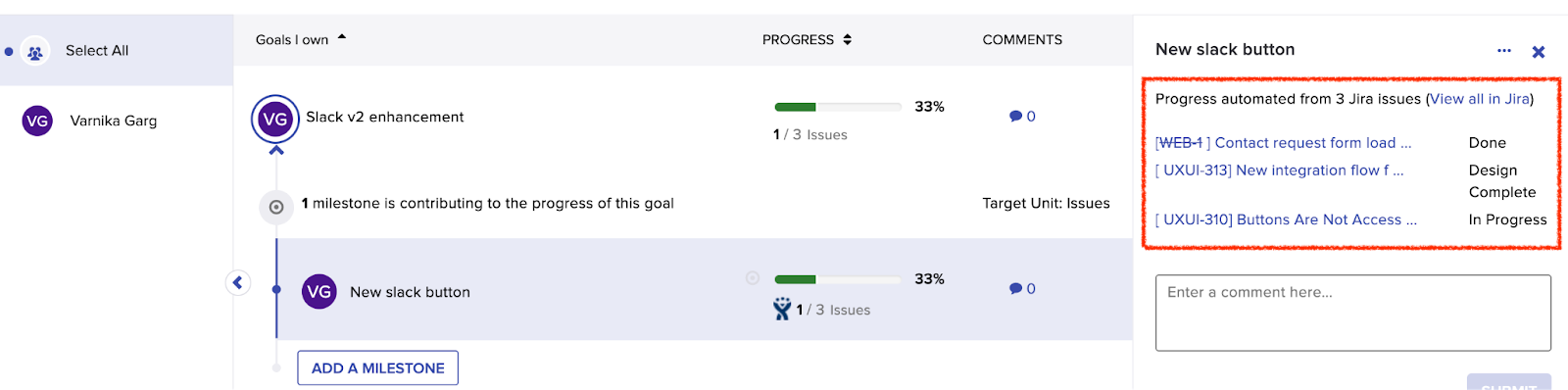
Task: Click the Enter a comment here field
Action: [1352, 313]
